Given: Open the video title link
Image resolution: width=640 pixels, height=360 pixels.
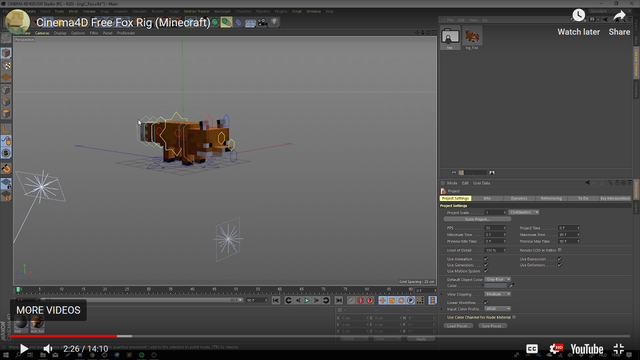Looking at the screenshot, I should 123,22.
